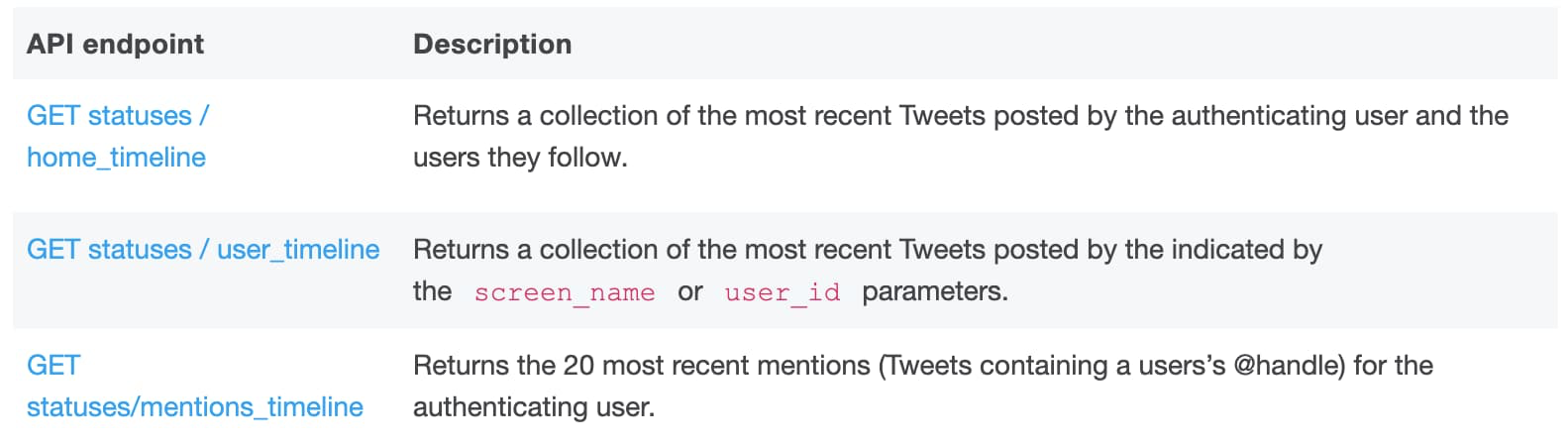Click the "20 most recent mentions" phrase
This screenshot has width=1568, height=447.
[x=717, y=366]
